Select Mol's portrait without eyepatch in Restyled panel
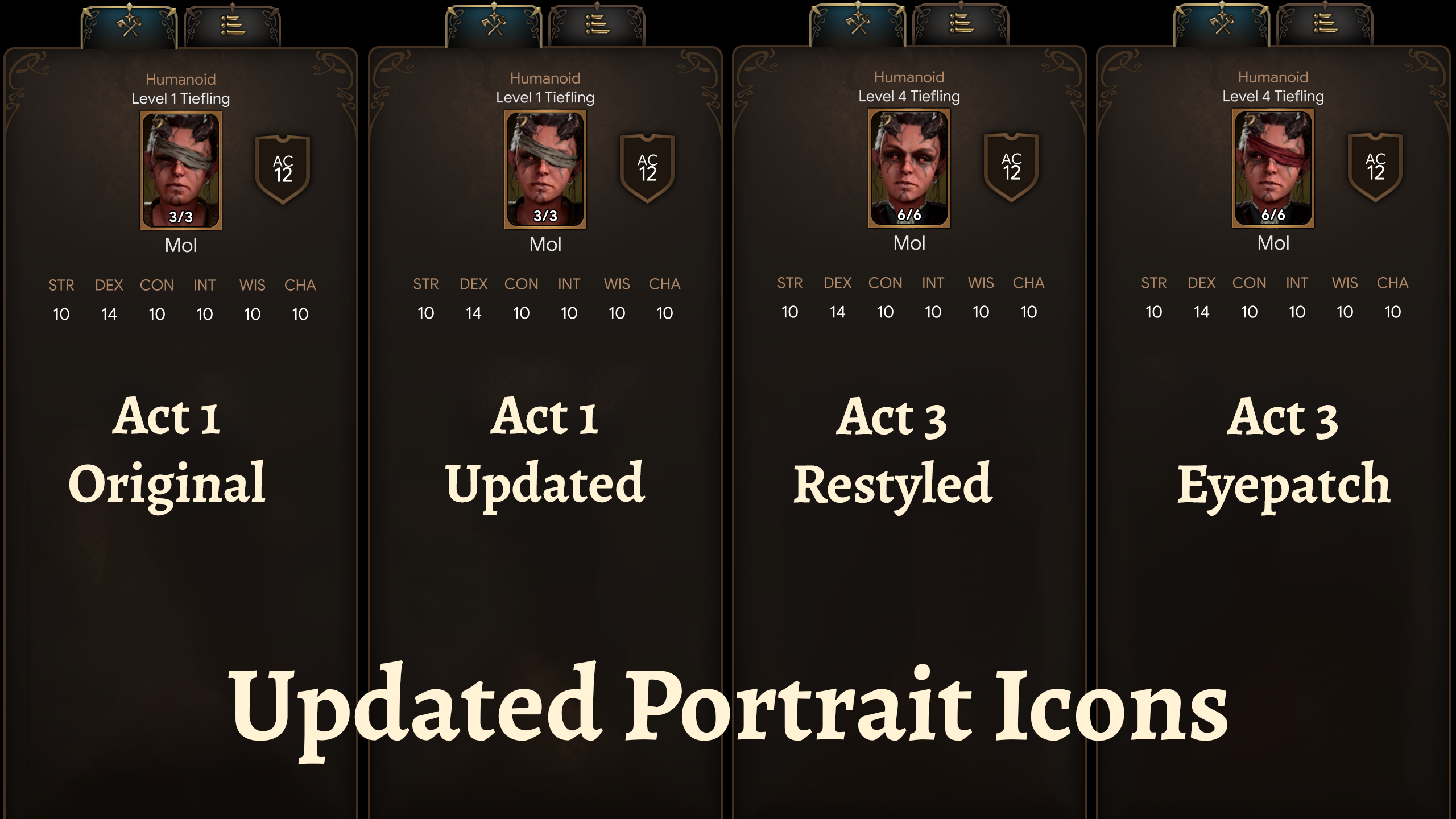Viewport: 1456px width, 819px height. point(909,168)
